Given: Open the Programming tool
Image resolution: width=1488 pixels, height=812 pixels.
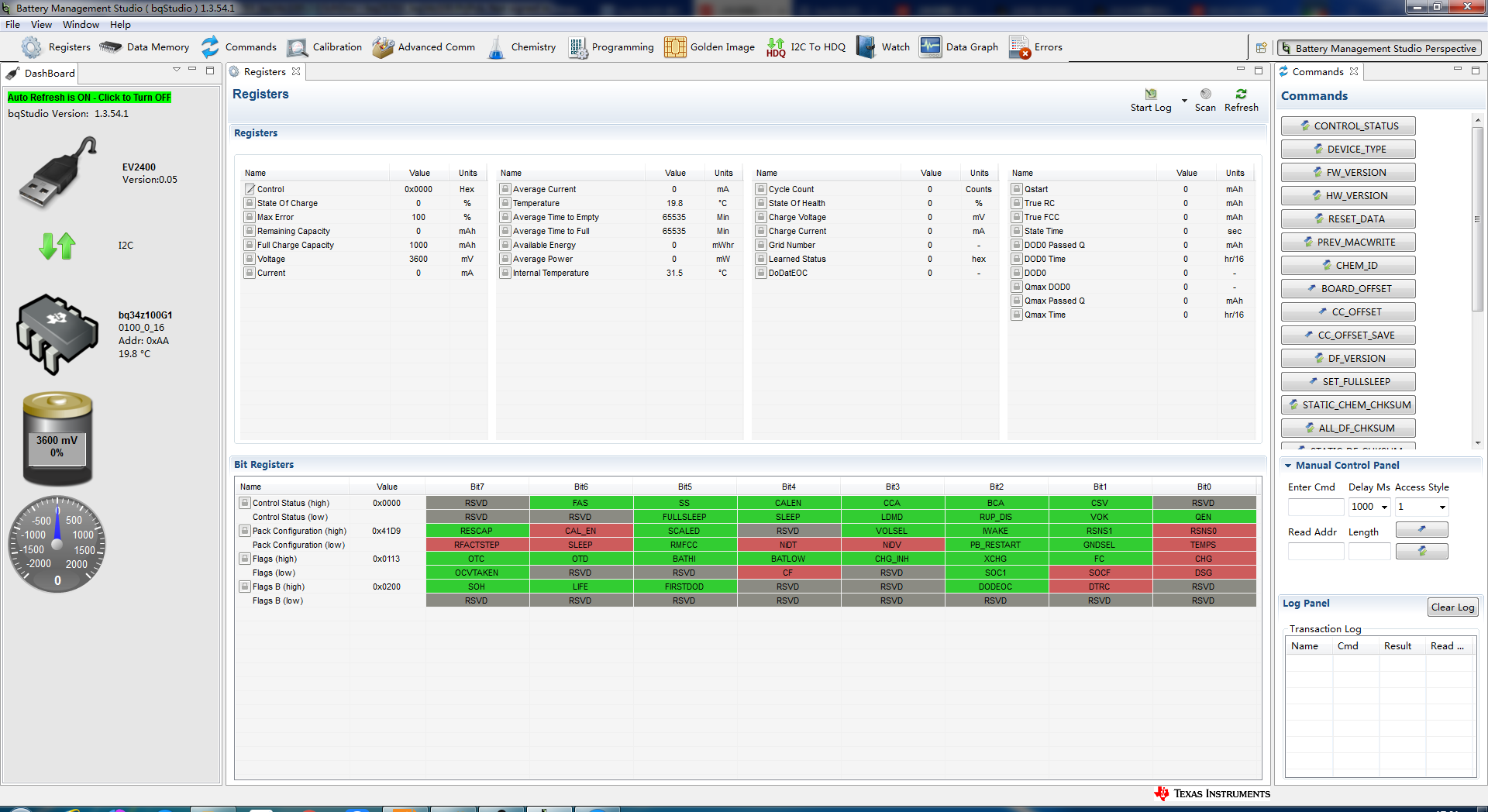Looking at the screenshot, I should (611, 47).
